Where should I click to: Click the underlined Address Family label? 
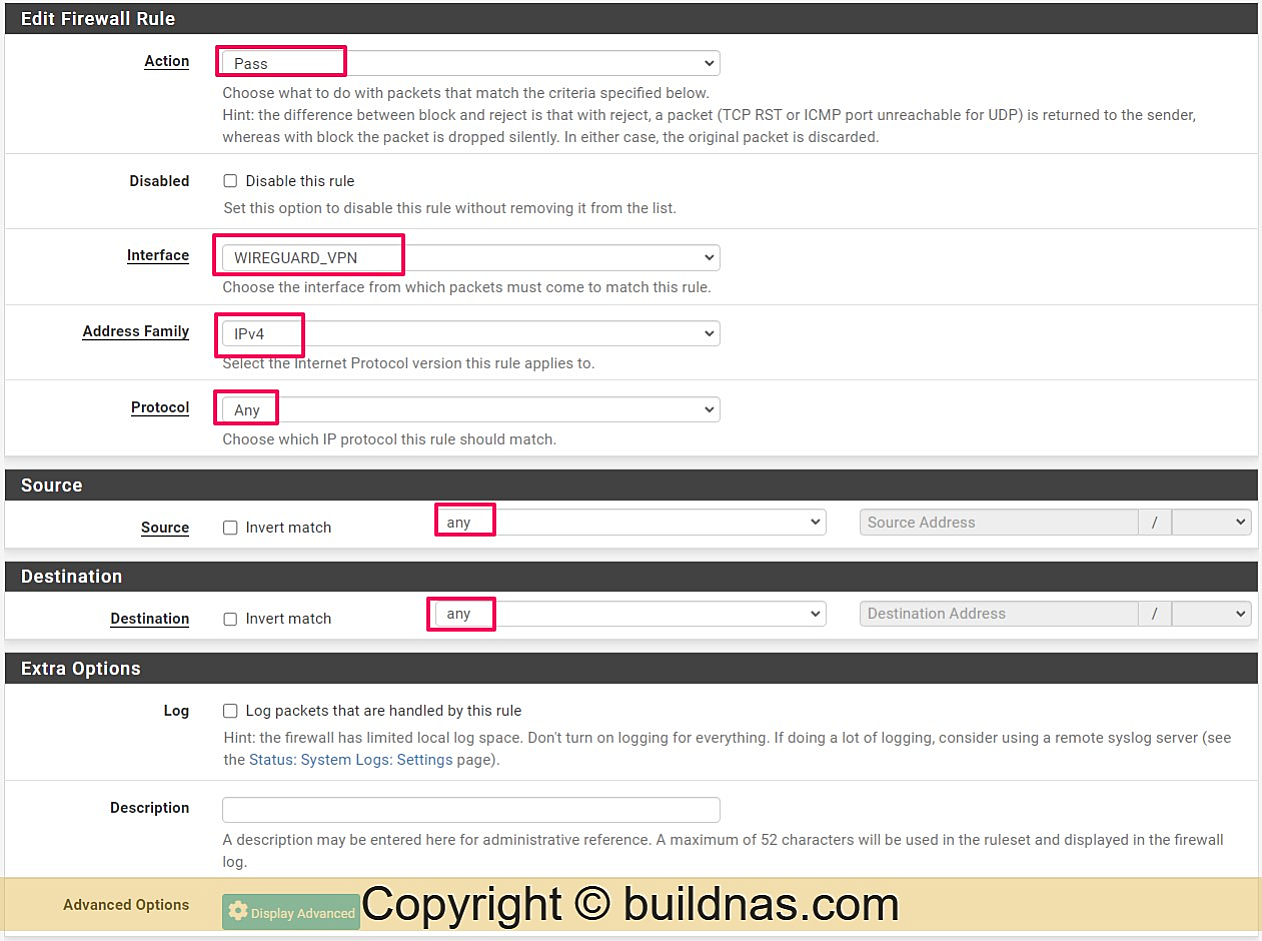pos(136,331)
